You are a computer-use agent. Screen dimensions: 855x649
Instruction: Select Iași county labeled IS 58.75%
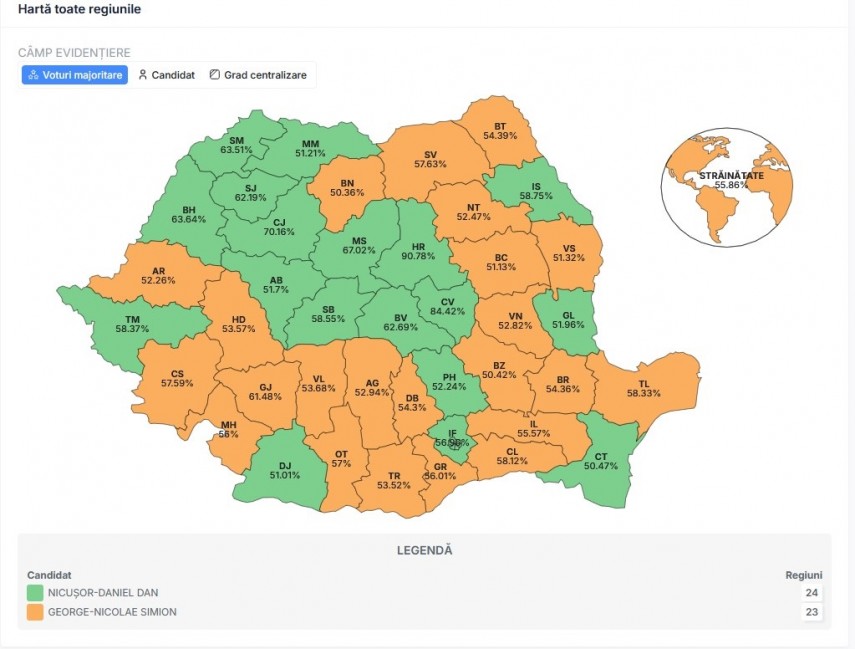[x=536, y=191]
